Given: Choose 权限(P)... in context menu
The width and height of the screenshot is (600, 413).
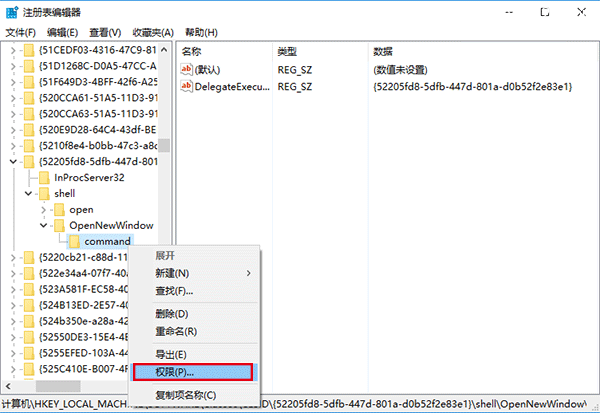Looking at the screenshot, I should [193, 372].
